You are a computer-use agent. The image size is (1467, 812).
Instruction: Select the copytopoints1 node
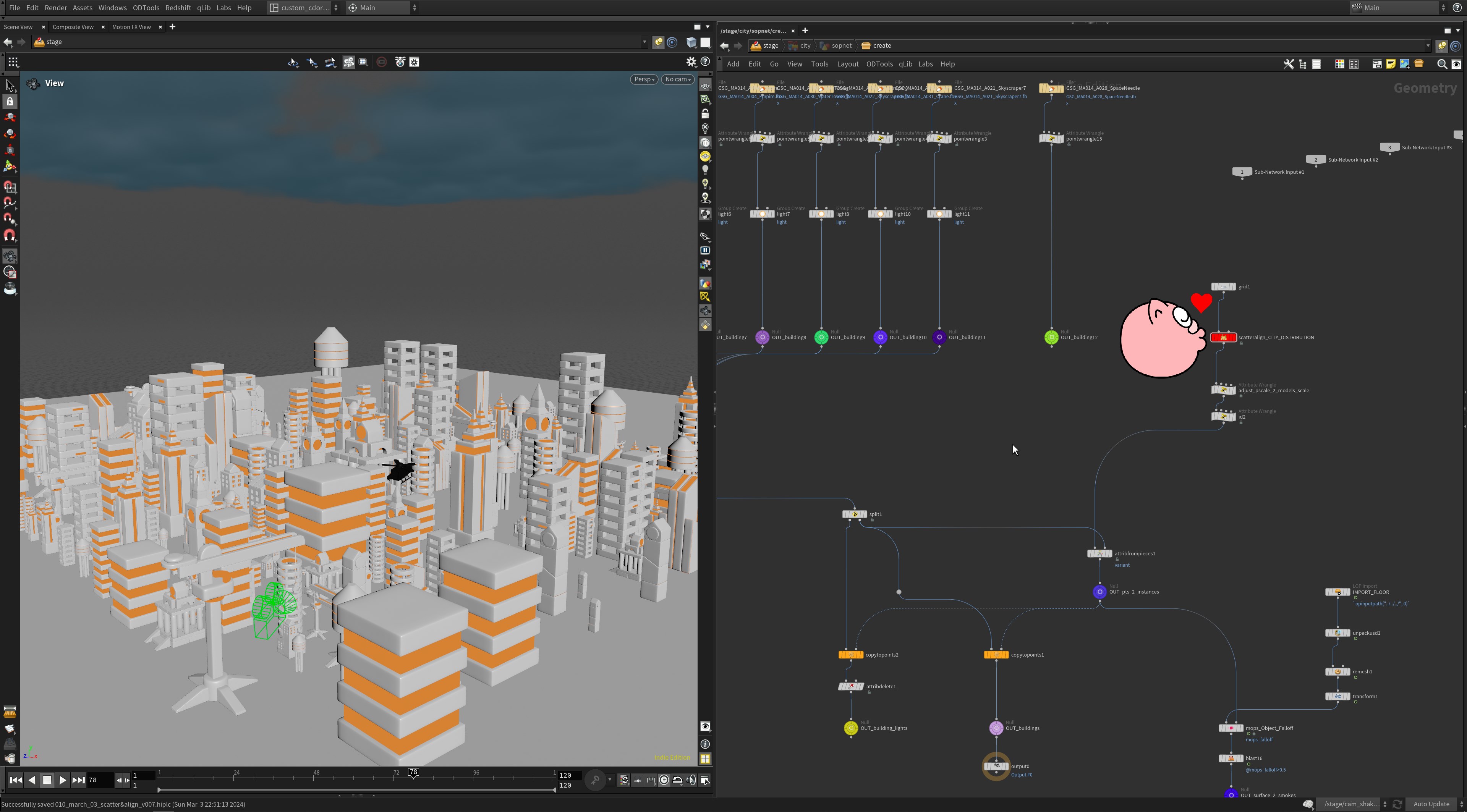pyautogui.click(x=996, y=655)
